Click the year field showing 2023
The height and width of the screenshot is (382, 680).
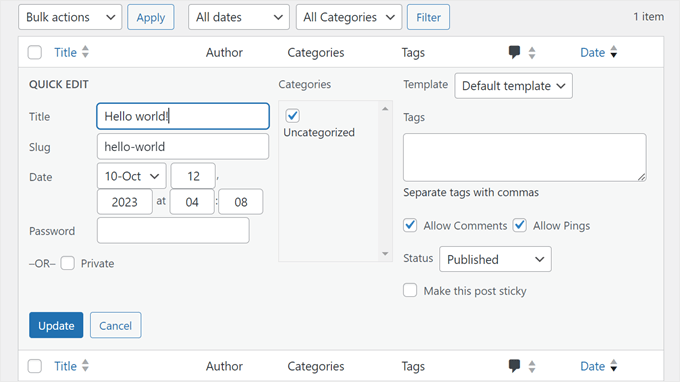(x=125, y=202)
